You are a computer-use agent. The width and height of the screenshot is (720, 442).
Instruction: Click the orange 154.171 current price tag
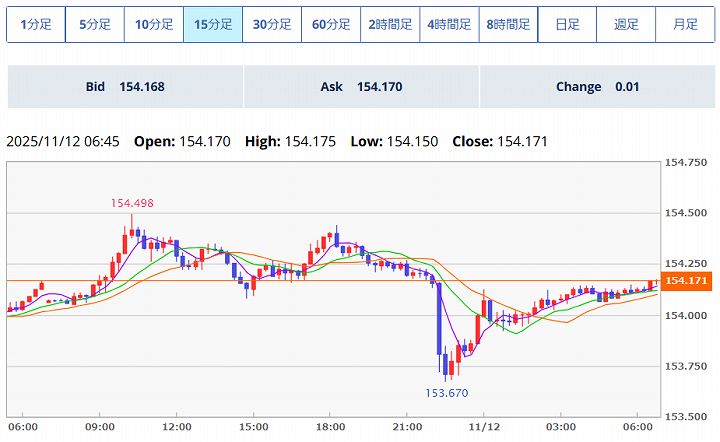pos(686,281)
